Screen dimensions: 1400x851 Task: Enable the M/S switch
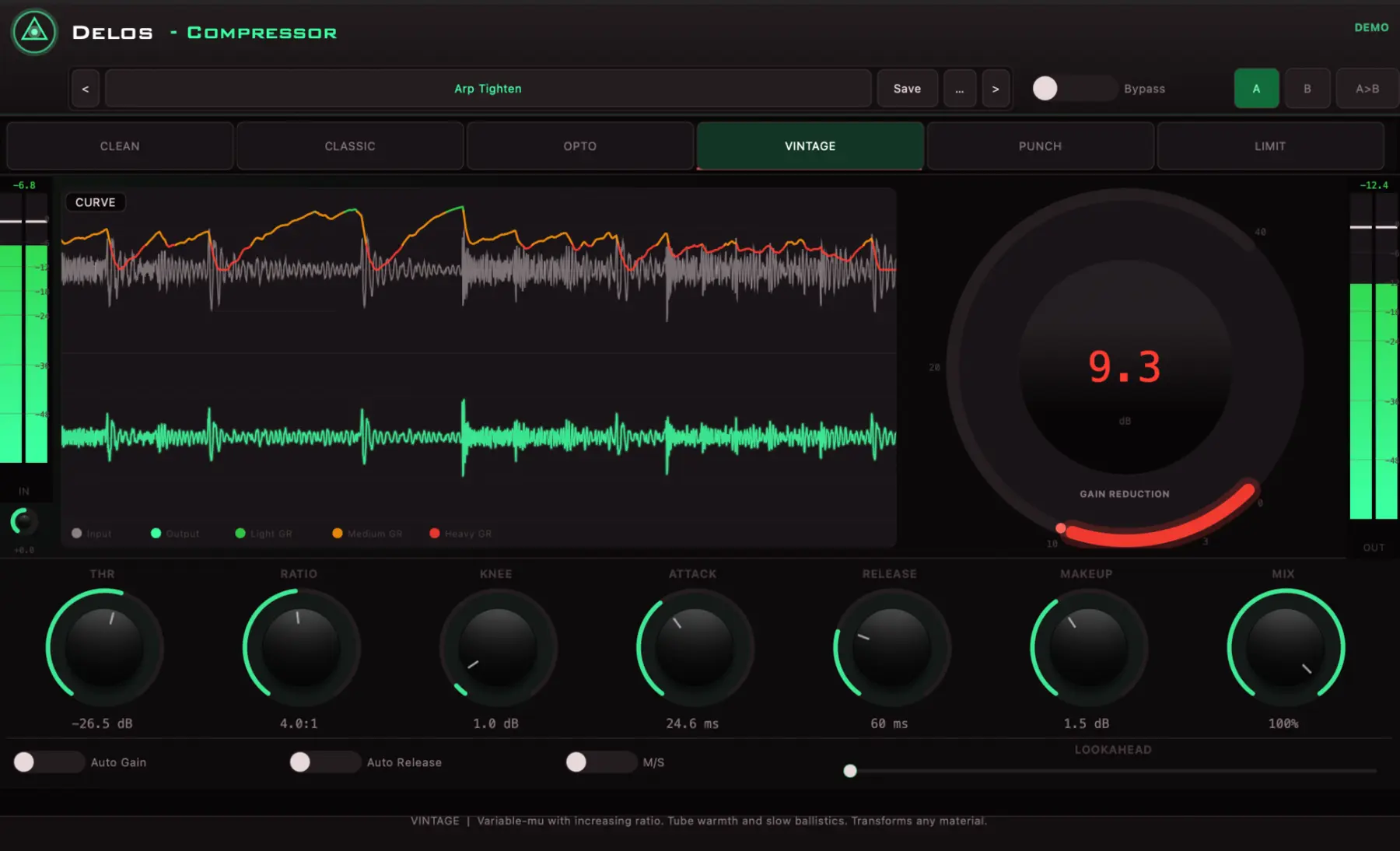coord(600,762)
